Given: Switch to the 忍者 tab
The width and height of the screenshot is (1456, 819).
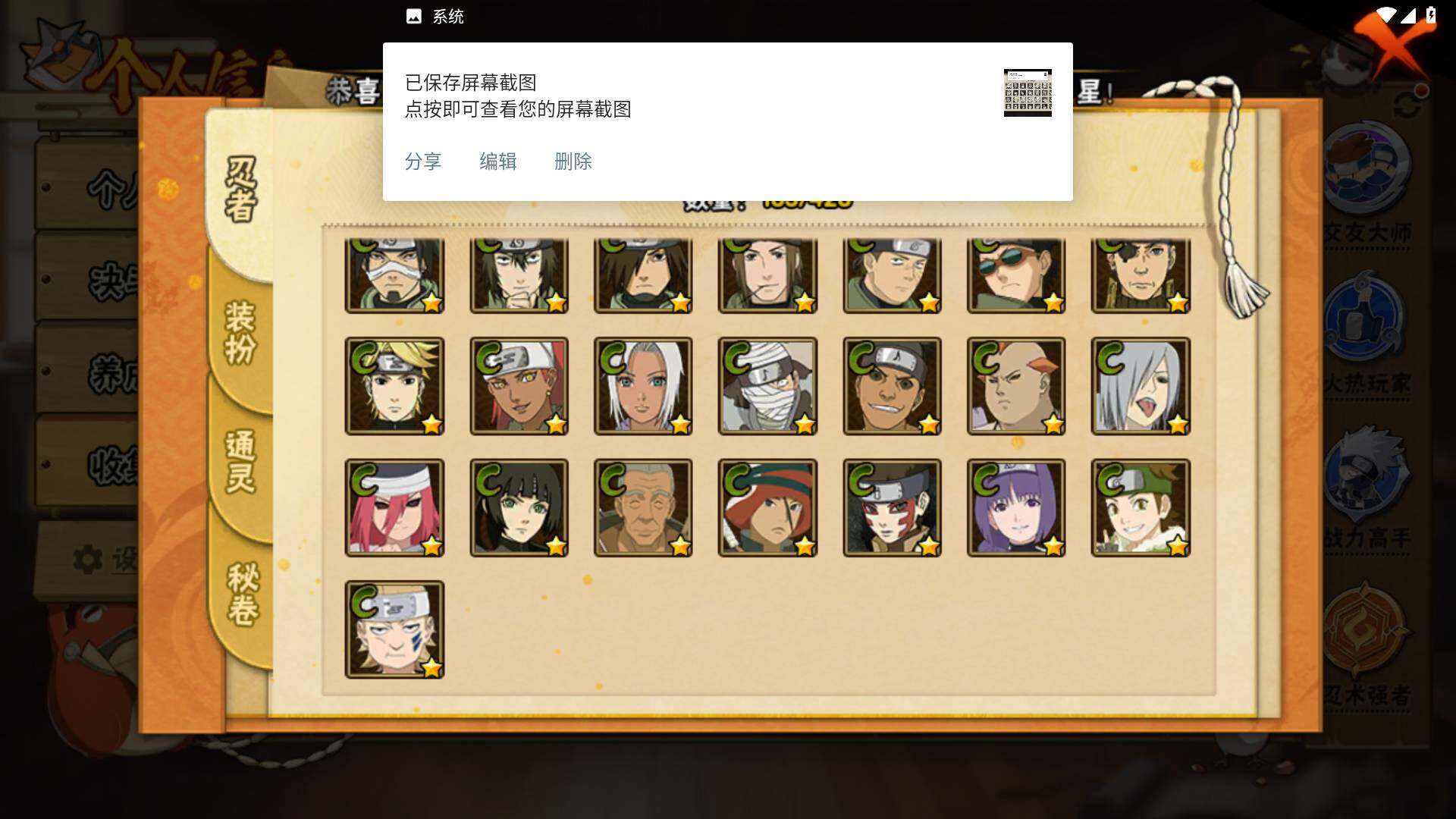Looking at the screenshot, I should coord(241,190).
